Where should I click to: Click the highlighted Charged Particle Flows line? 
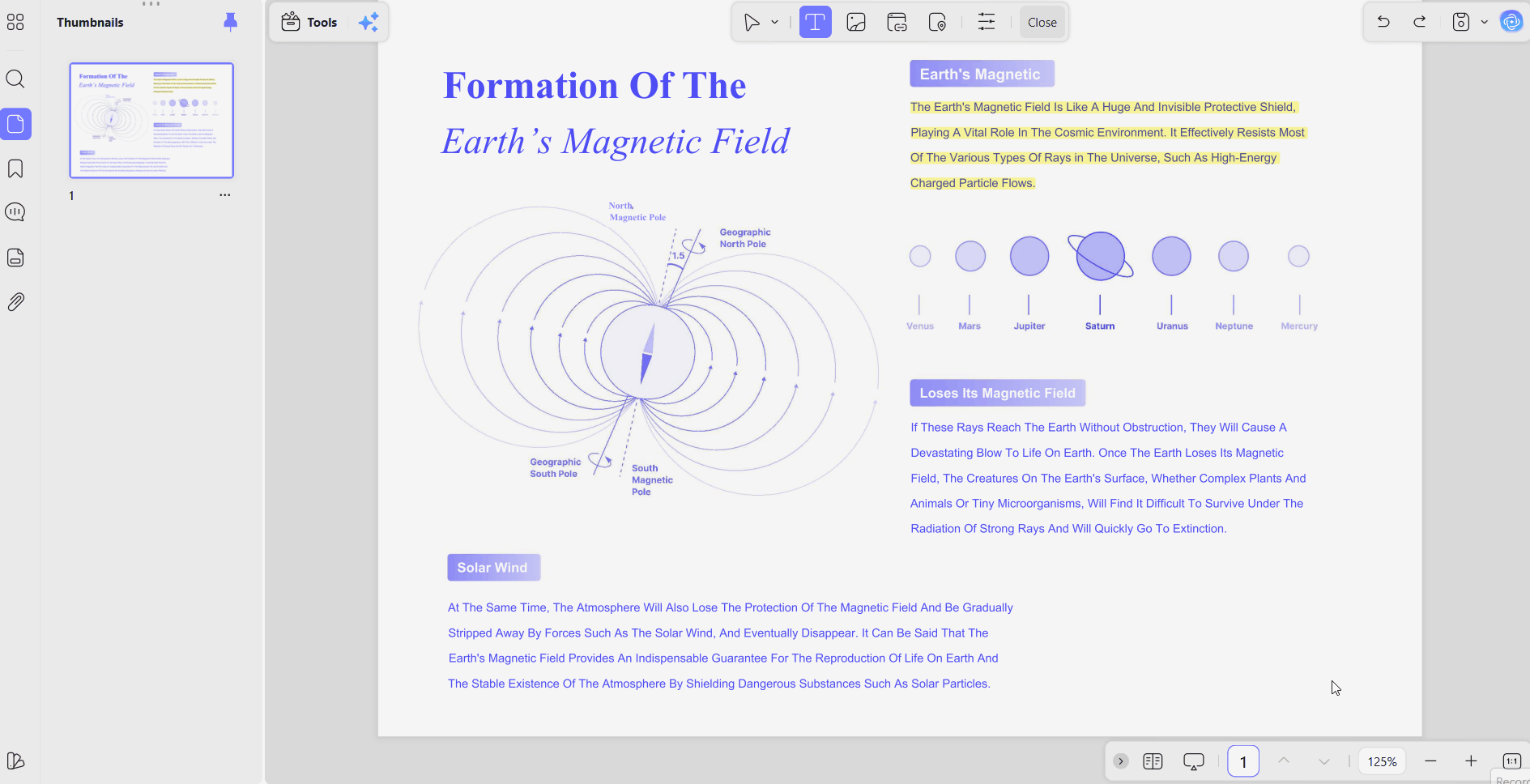pyautogui.click(x=973, y=183)
